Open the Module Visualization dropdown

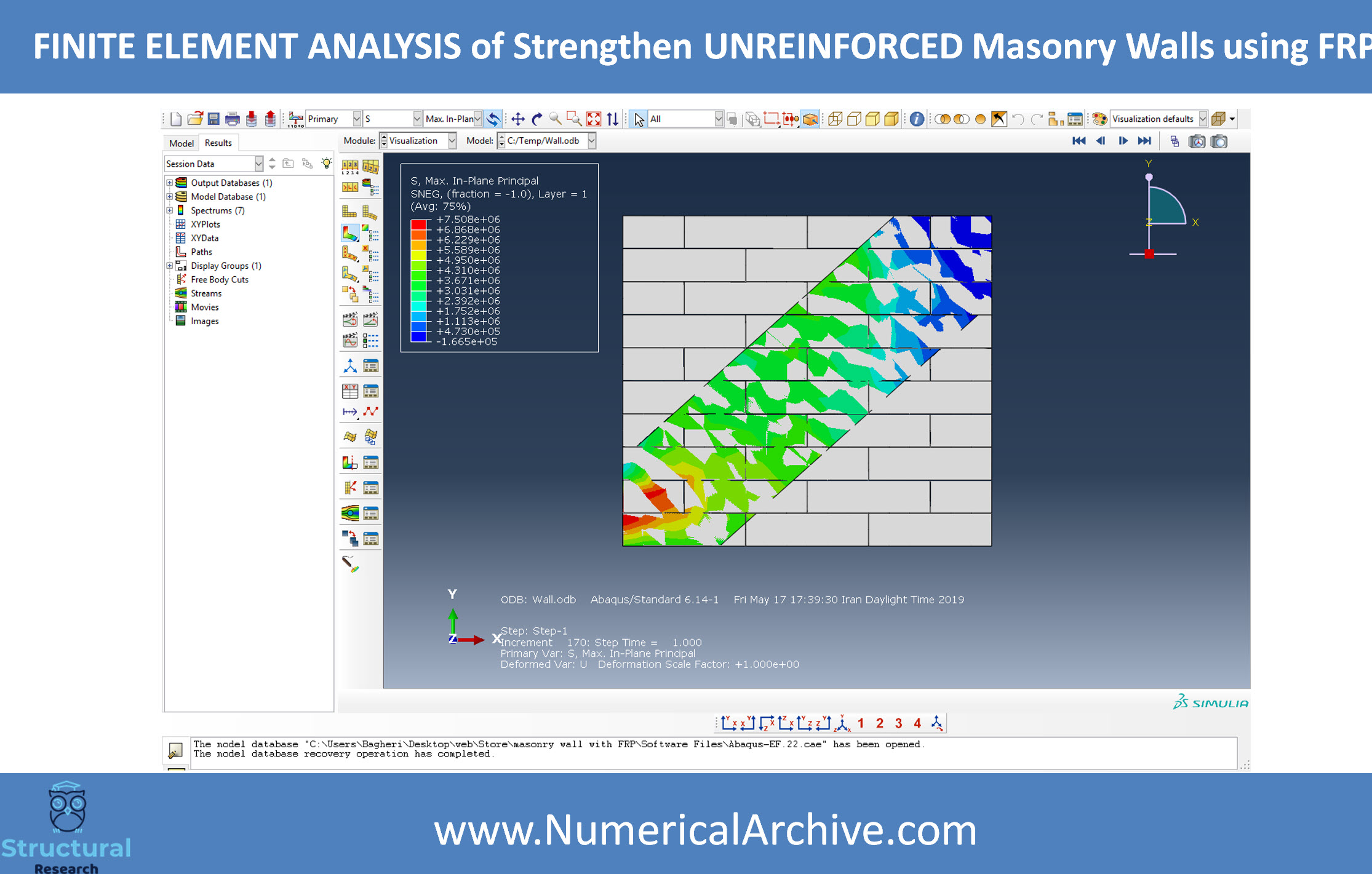pyautogui.click(x=418, y=141)
